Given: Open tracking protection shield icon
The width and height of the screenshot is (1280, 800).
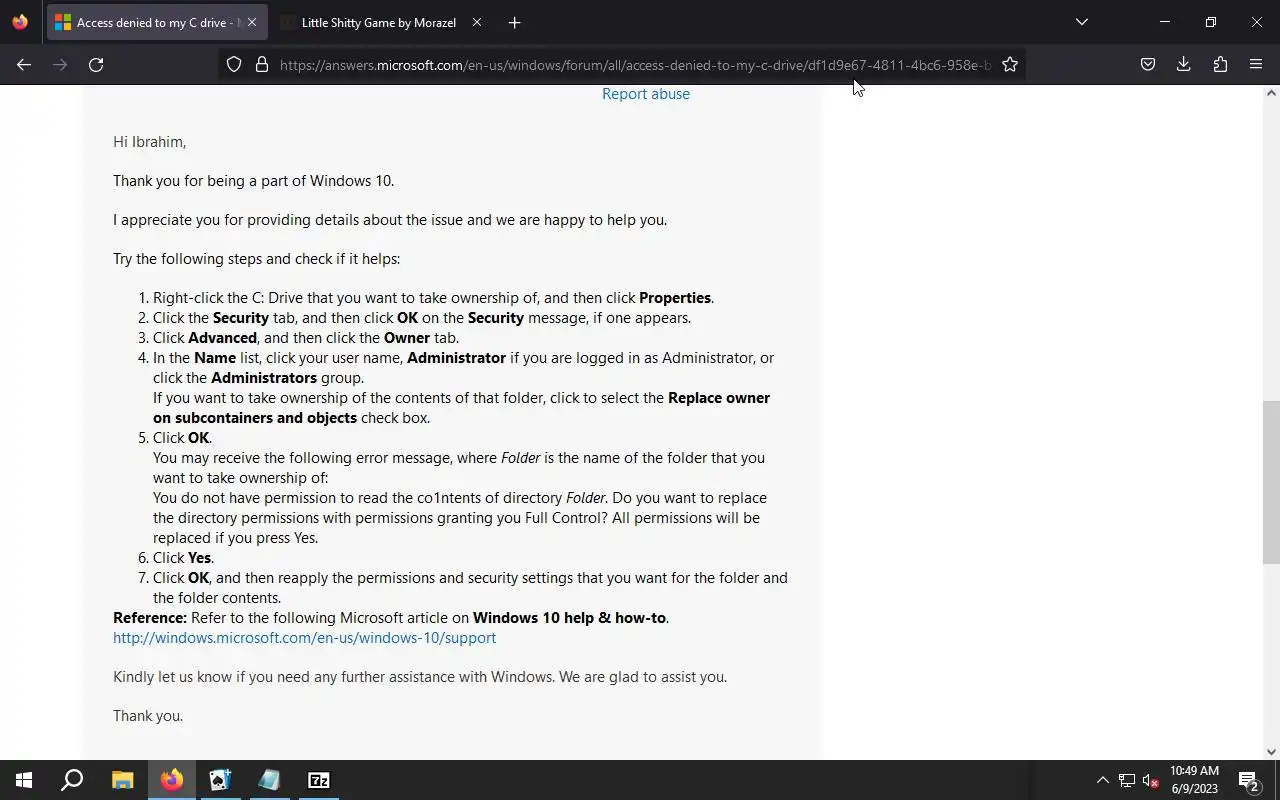Looking at the screenshot, I should tap(234, 65).
